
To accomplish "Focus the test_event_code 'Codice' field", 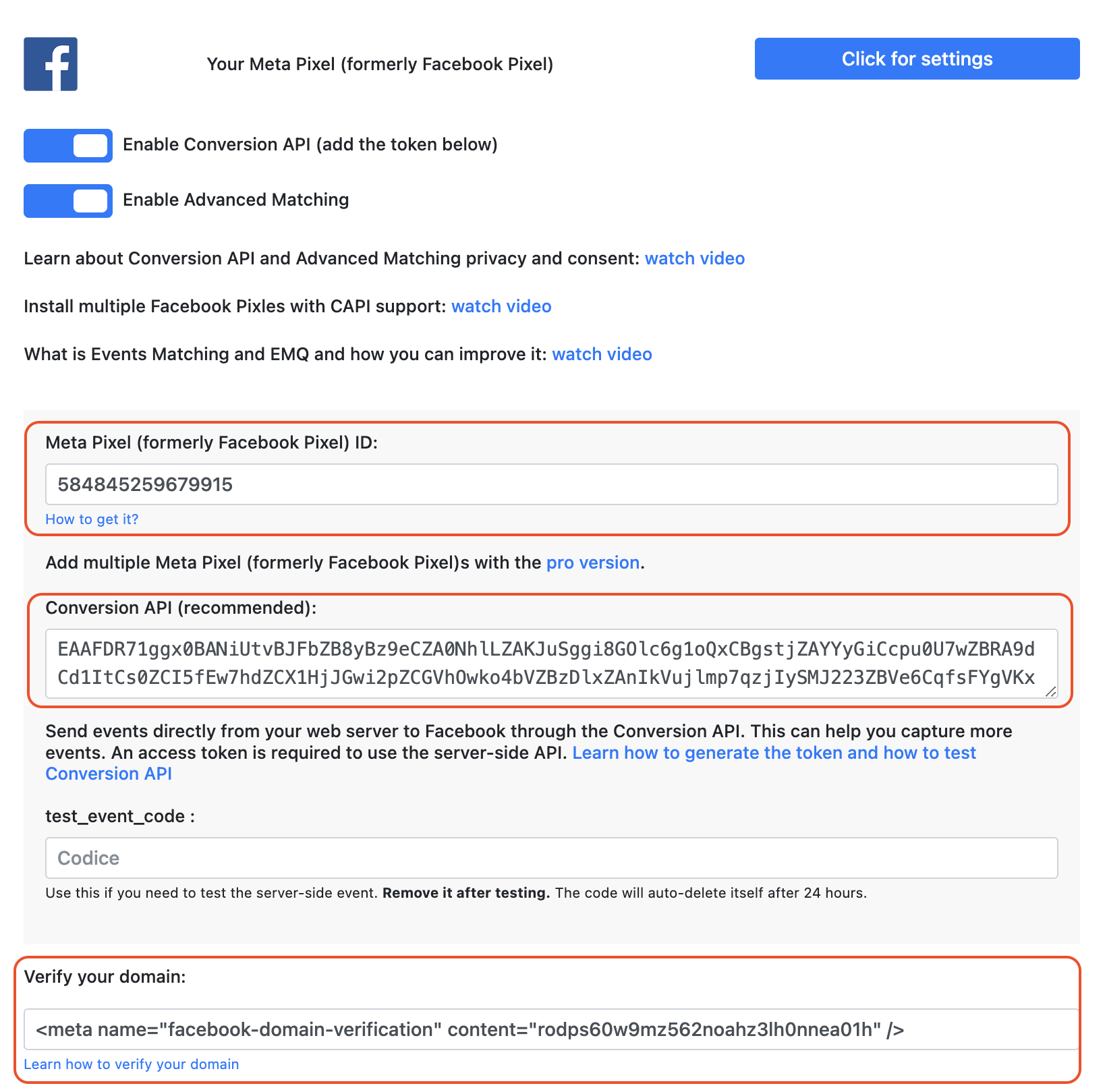I will point(551,858).
